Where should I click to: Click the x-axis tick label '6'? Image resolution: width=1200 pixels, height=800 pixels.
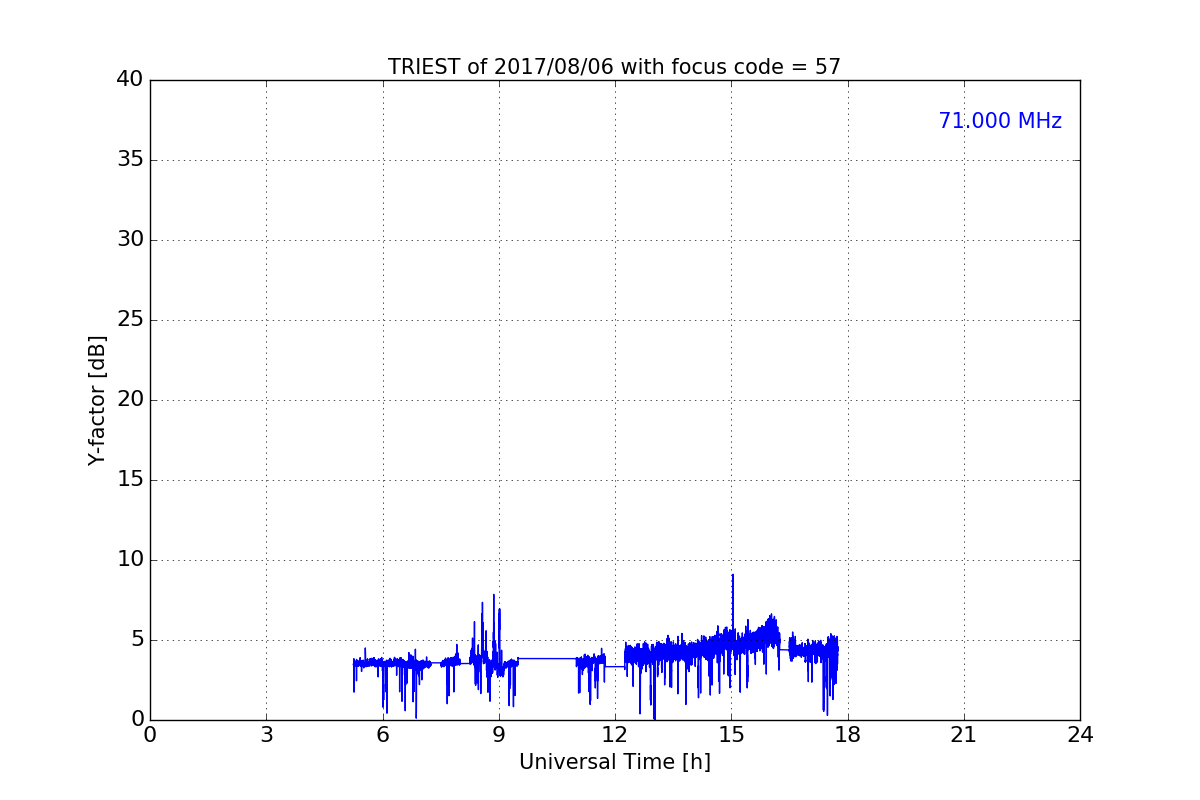click(382, 735)
